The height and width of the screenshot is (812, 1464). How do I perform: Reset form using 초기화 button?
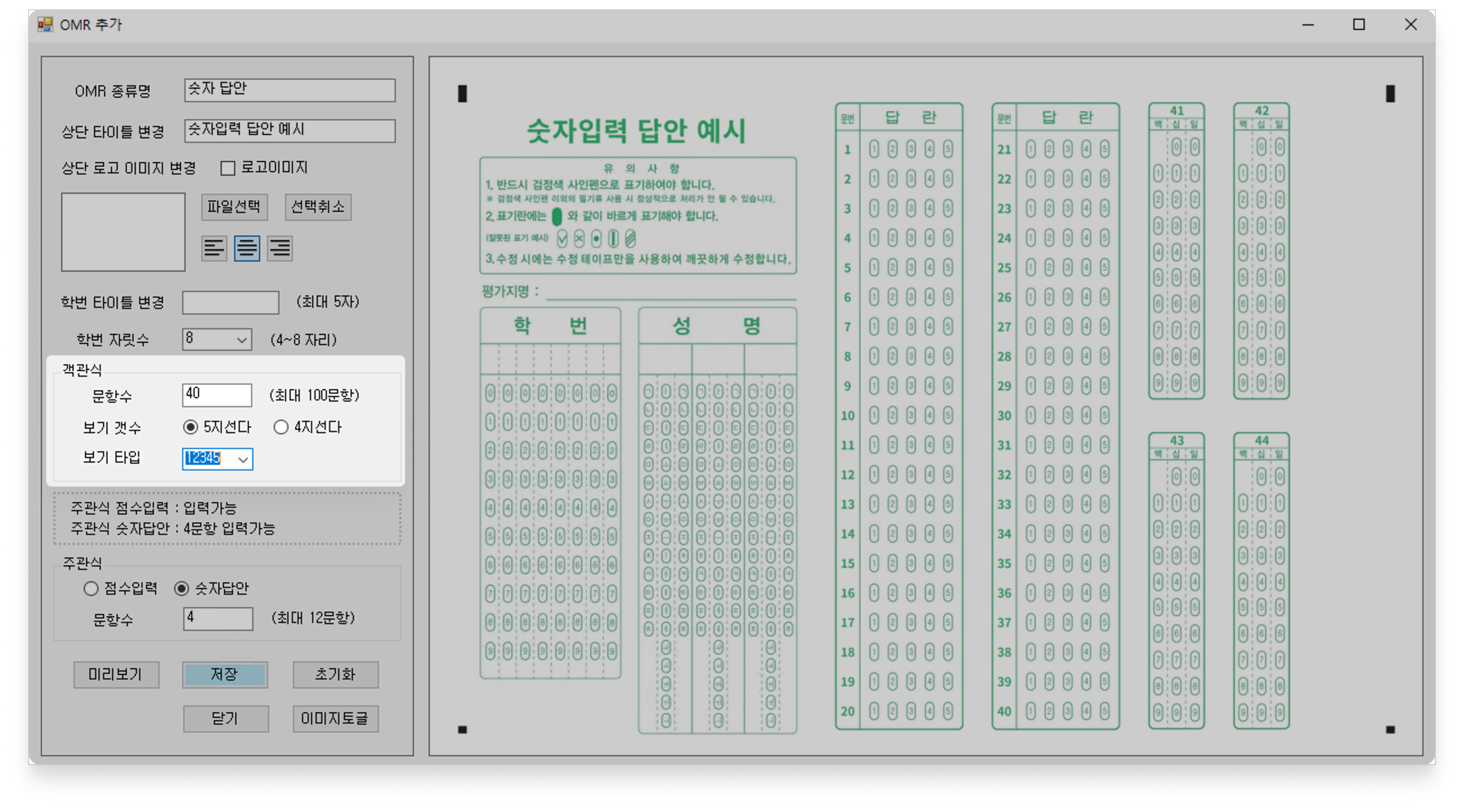[x=335, y=675]
